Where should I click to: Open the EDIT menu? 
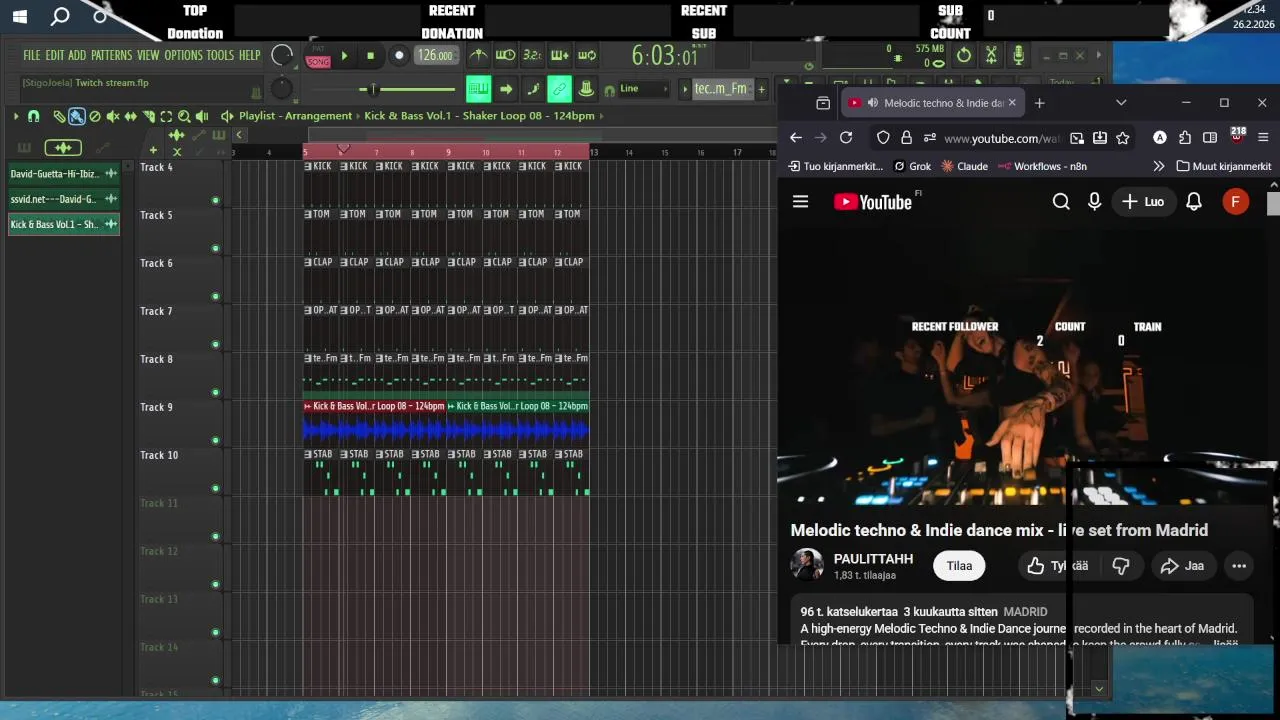pyautogui.click(x=54, y=55)
